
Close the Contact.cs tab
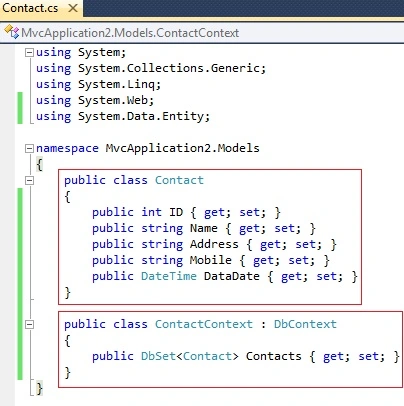pyautogui.click(x=73, y=8)
